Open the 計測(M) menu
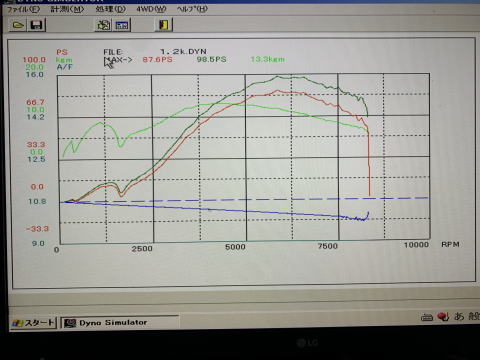 pos(67,9)
